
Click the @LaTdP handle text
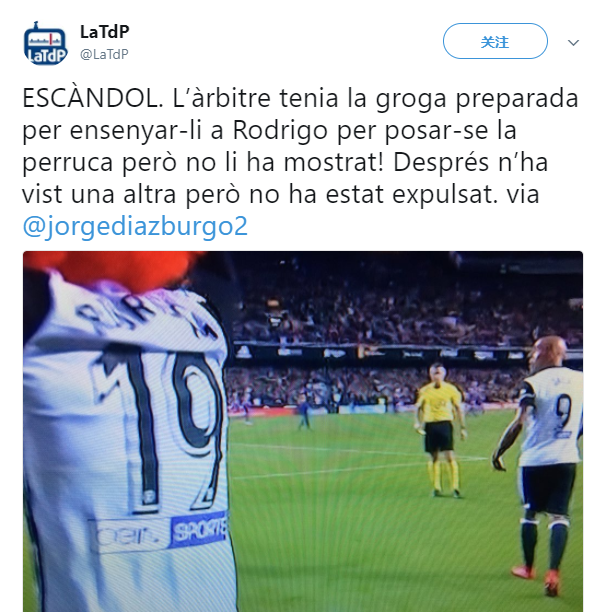pyautogui.click(x=104, y=54)
